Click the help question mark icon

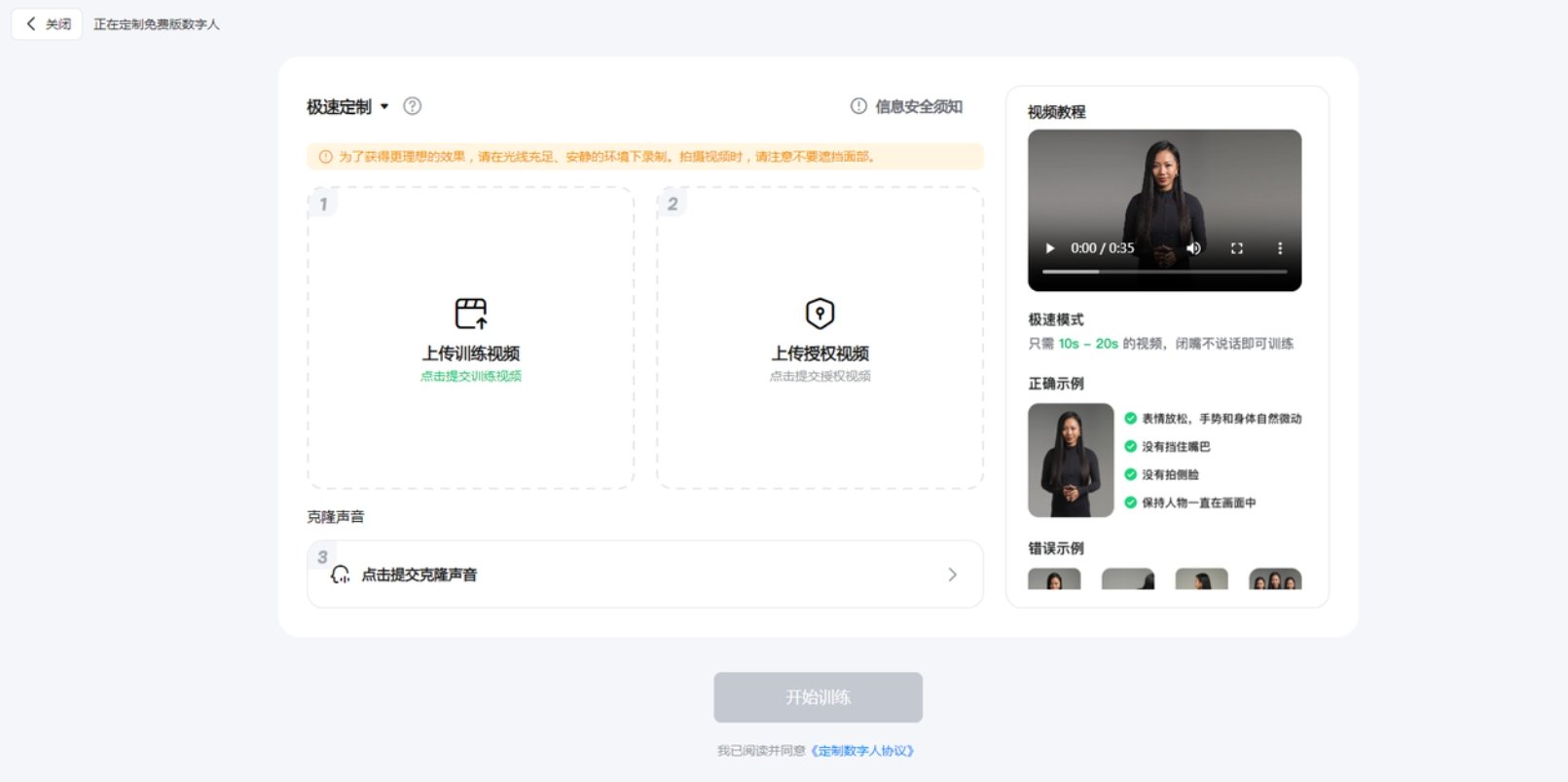(413, 106)
